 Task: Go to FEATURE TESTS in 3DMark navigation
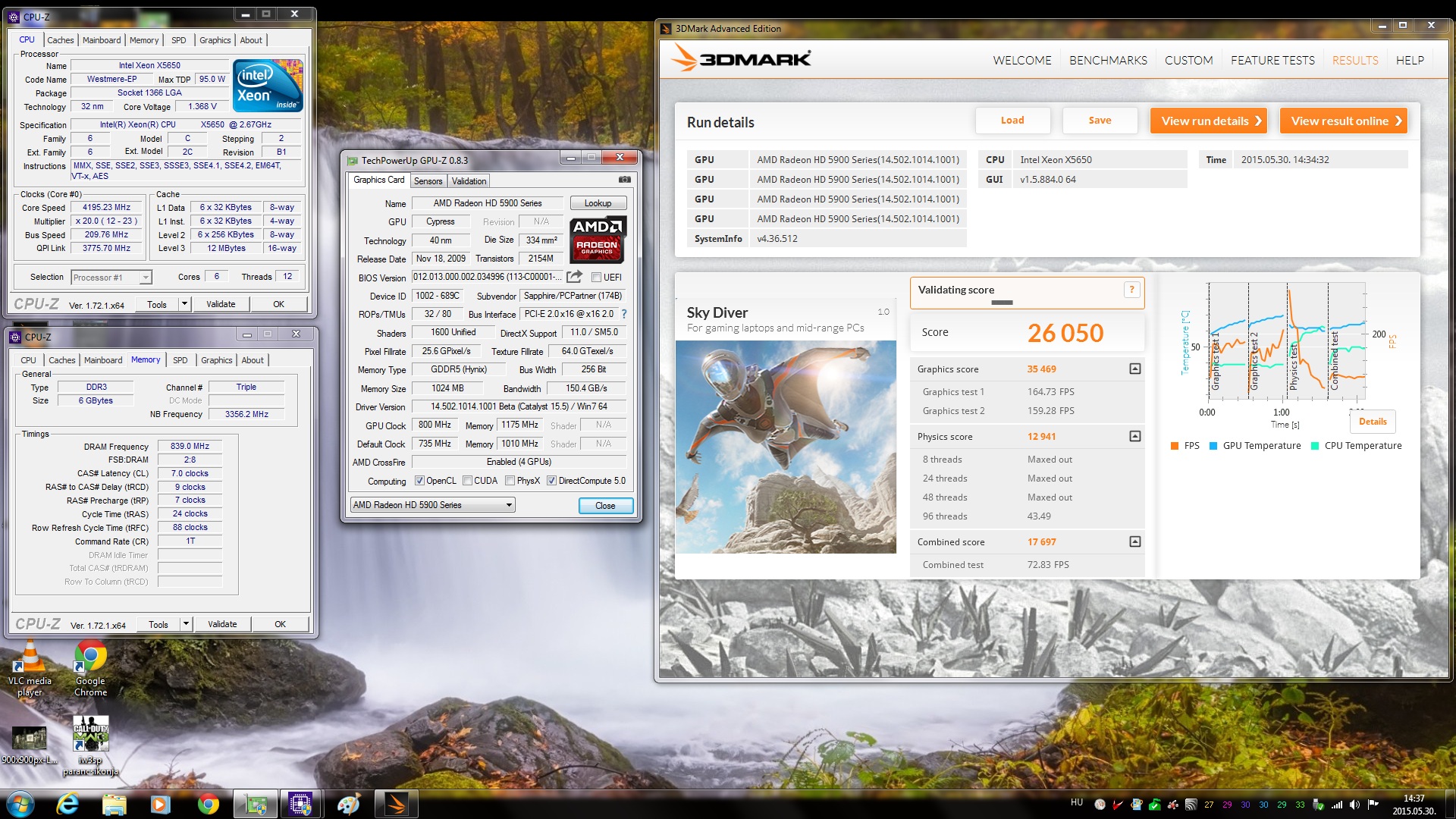click(1272, 61)
